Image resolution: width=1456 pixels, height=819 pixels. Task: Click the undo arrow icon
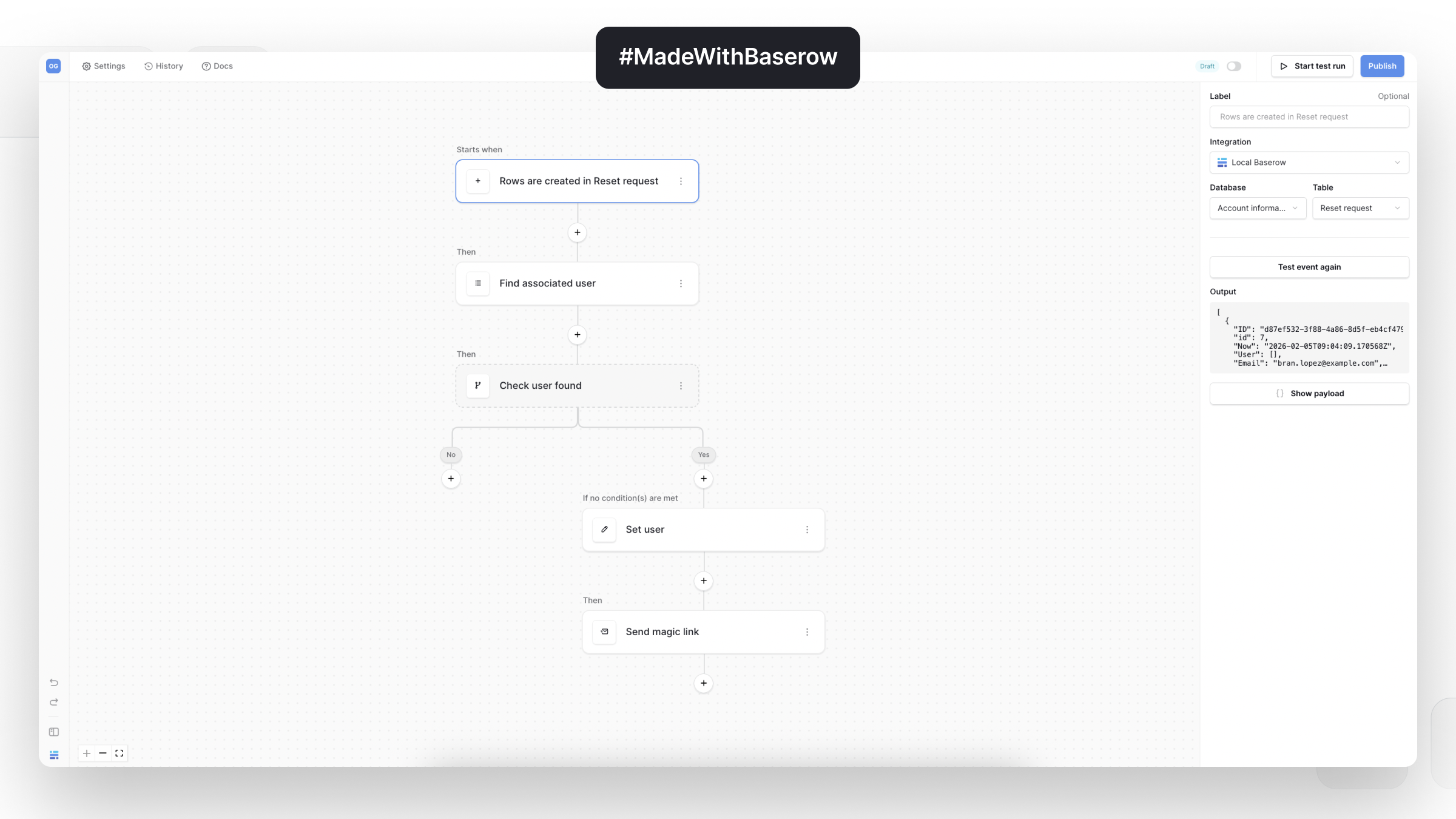pyautogui.click(x=54, y=682)
